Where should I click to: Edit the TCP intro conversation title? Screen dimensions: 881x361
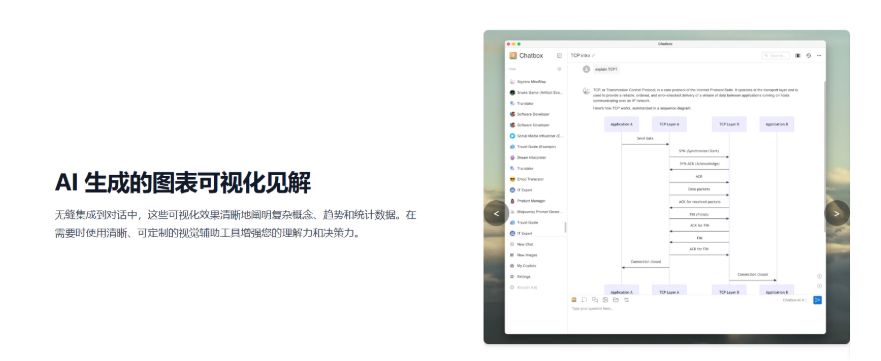[x=593, y=56]
